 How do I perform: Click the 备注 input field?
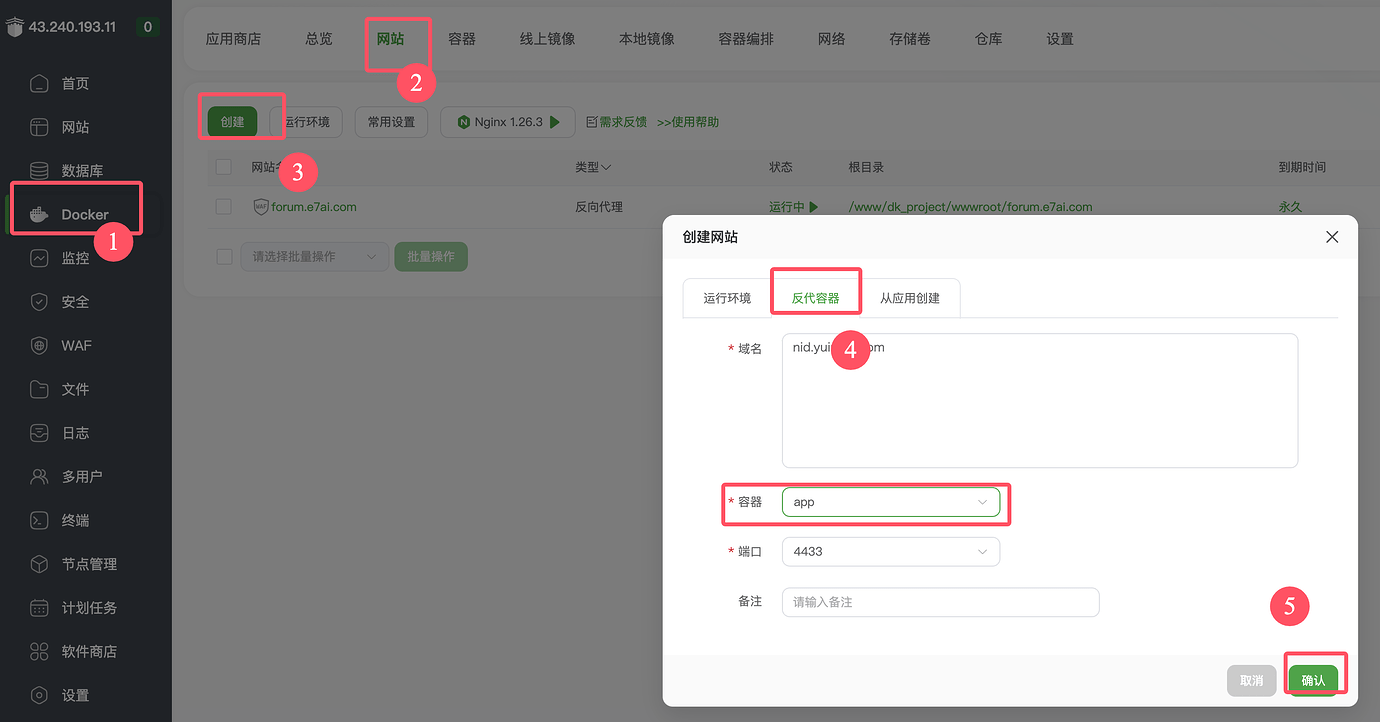pos(940,602)
